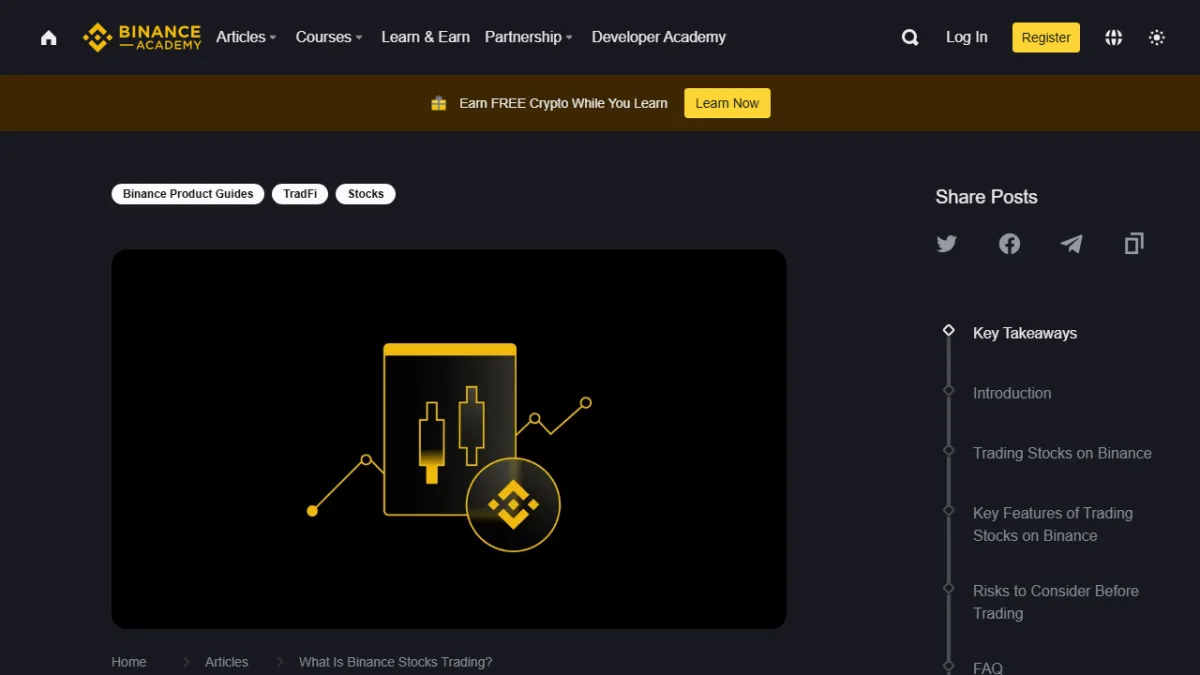Go to the home icon in navbar
The image size is (1200, 675).
(48, 38)
